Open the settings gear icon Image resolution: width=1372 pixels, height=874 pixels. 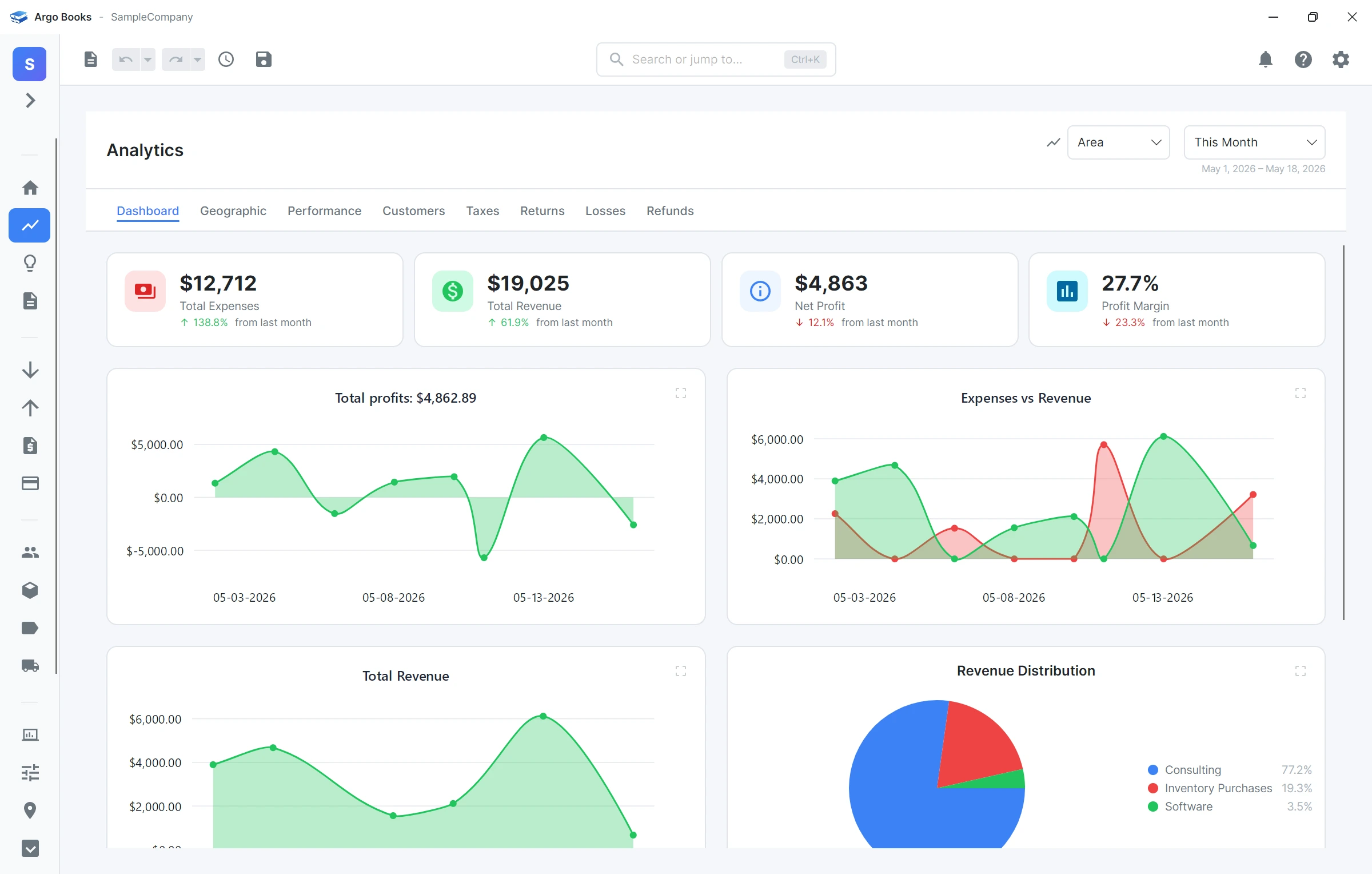pyautogui.click(x=1341, y=59)
